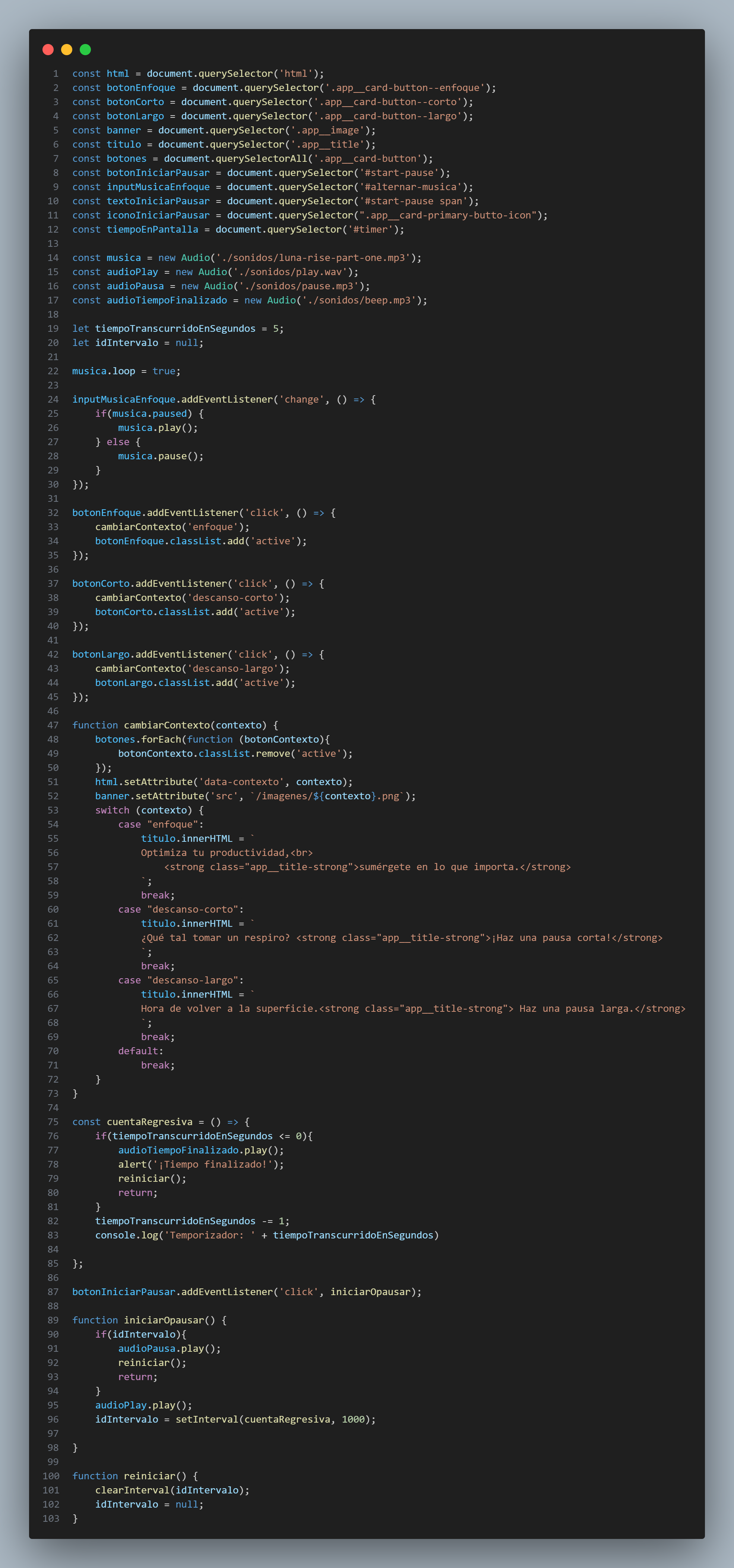
Task: Click the cambiarContexto('descanso-corto') call
Action: (192, 598)
